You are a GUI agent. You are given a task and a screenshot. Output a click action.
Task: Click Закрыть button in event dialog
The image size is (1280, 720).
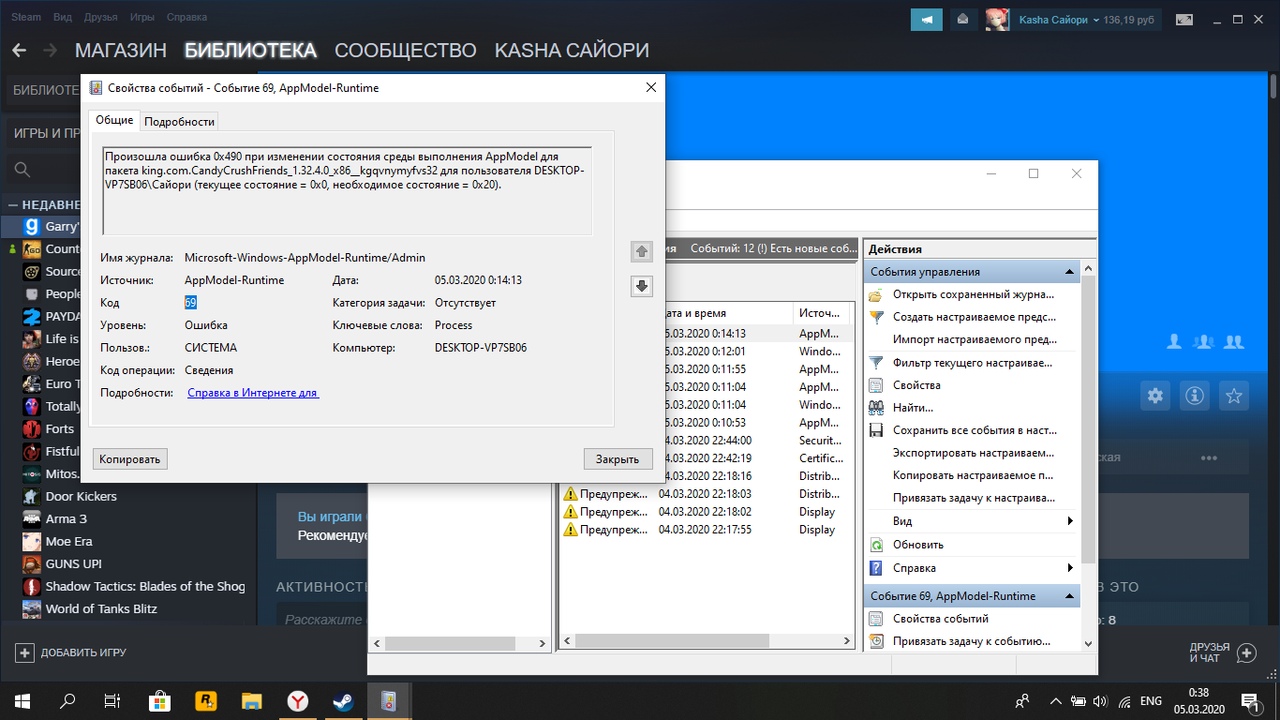617,459
